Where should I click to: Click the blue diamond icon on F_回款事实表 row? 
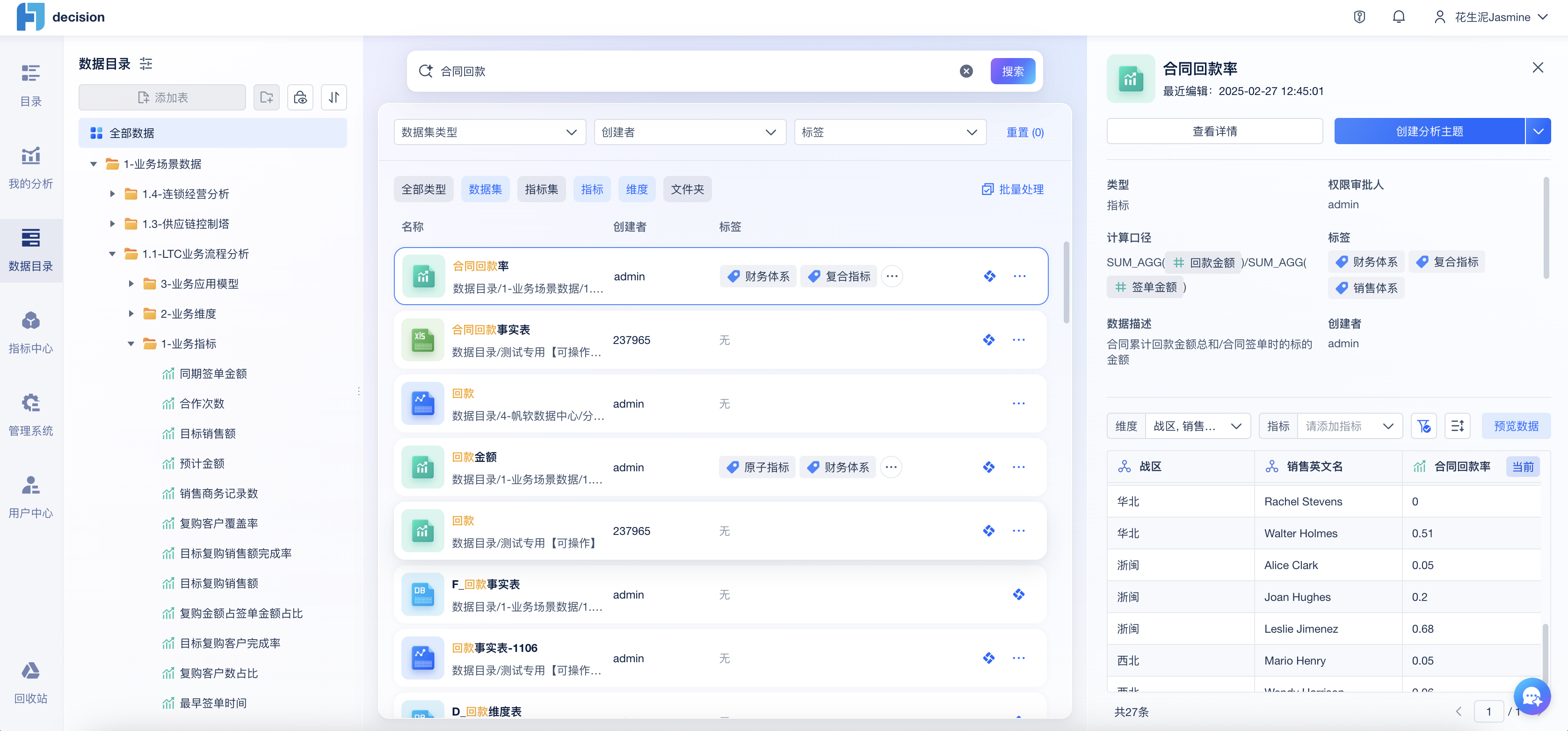(1018, 594)
